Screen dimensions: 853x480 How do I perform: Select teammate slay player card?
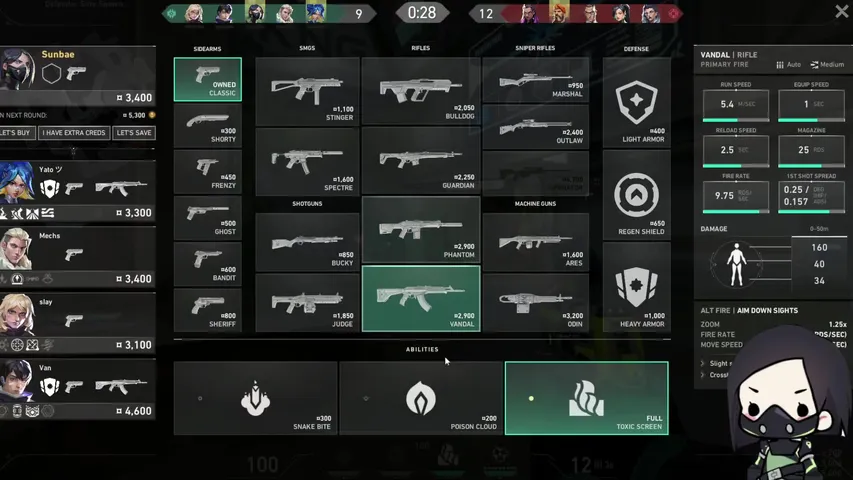tap(77, 323)
